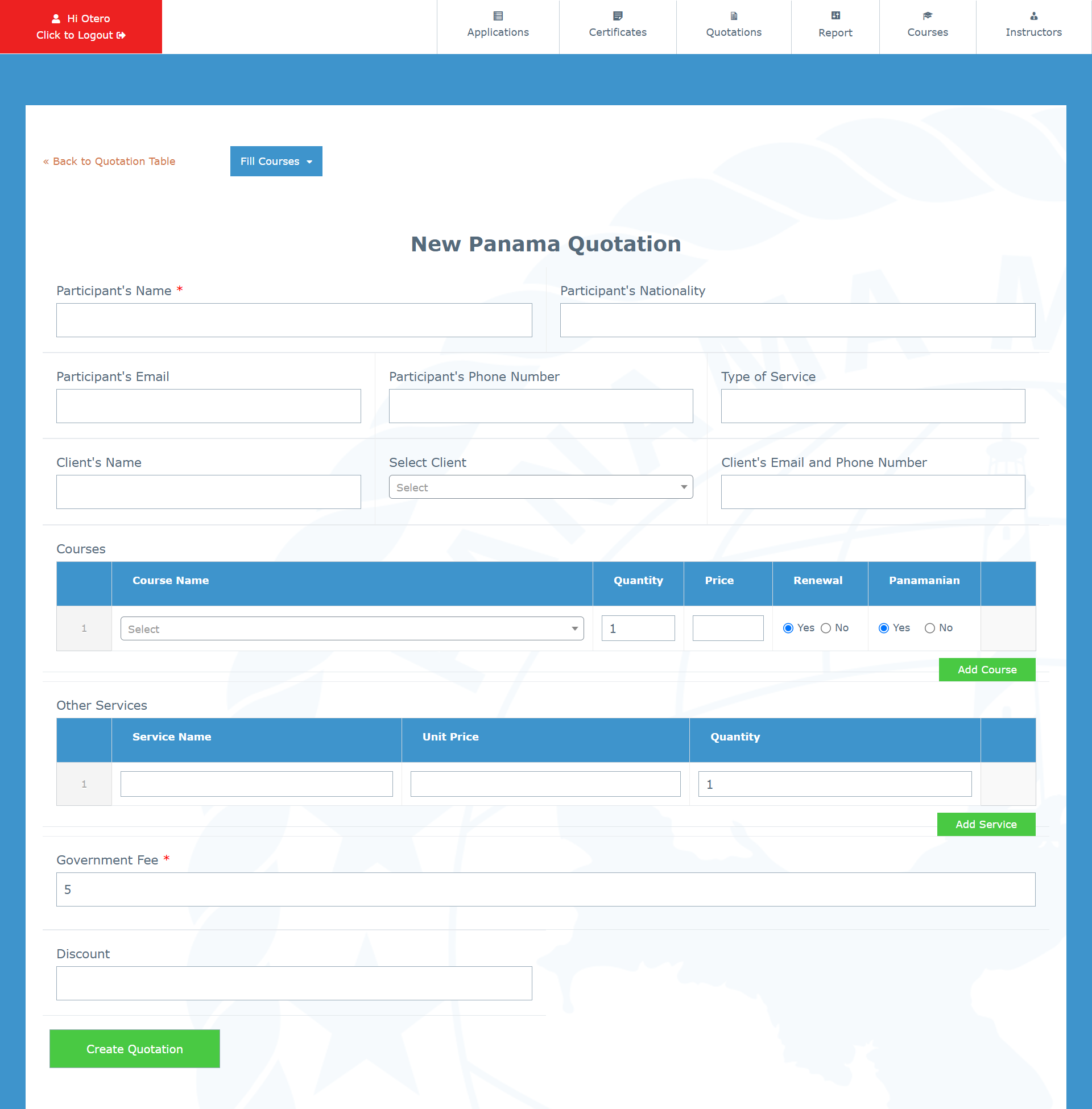1092x1109 pixels.
Task: Open the Fill Courses dropdown button
Action: 276,161
